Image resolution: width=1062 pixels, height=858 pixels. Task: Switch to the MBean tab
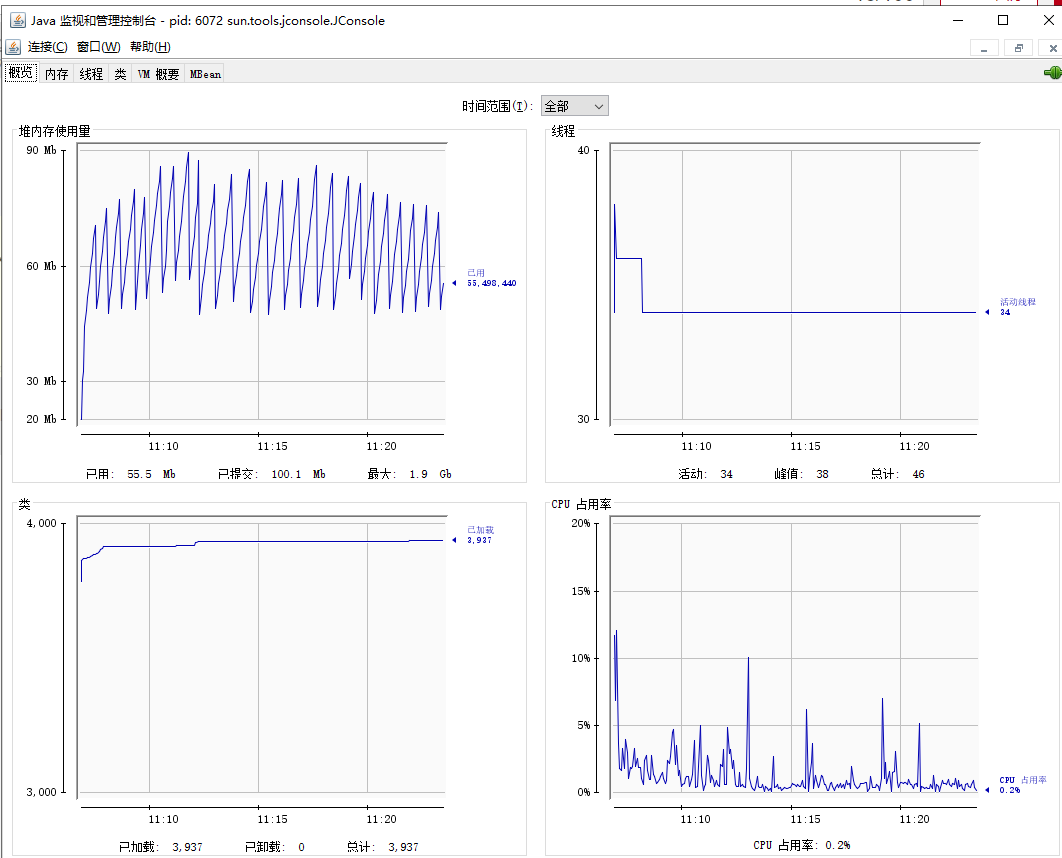[x=205, y=74]
